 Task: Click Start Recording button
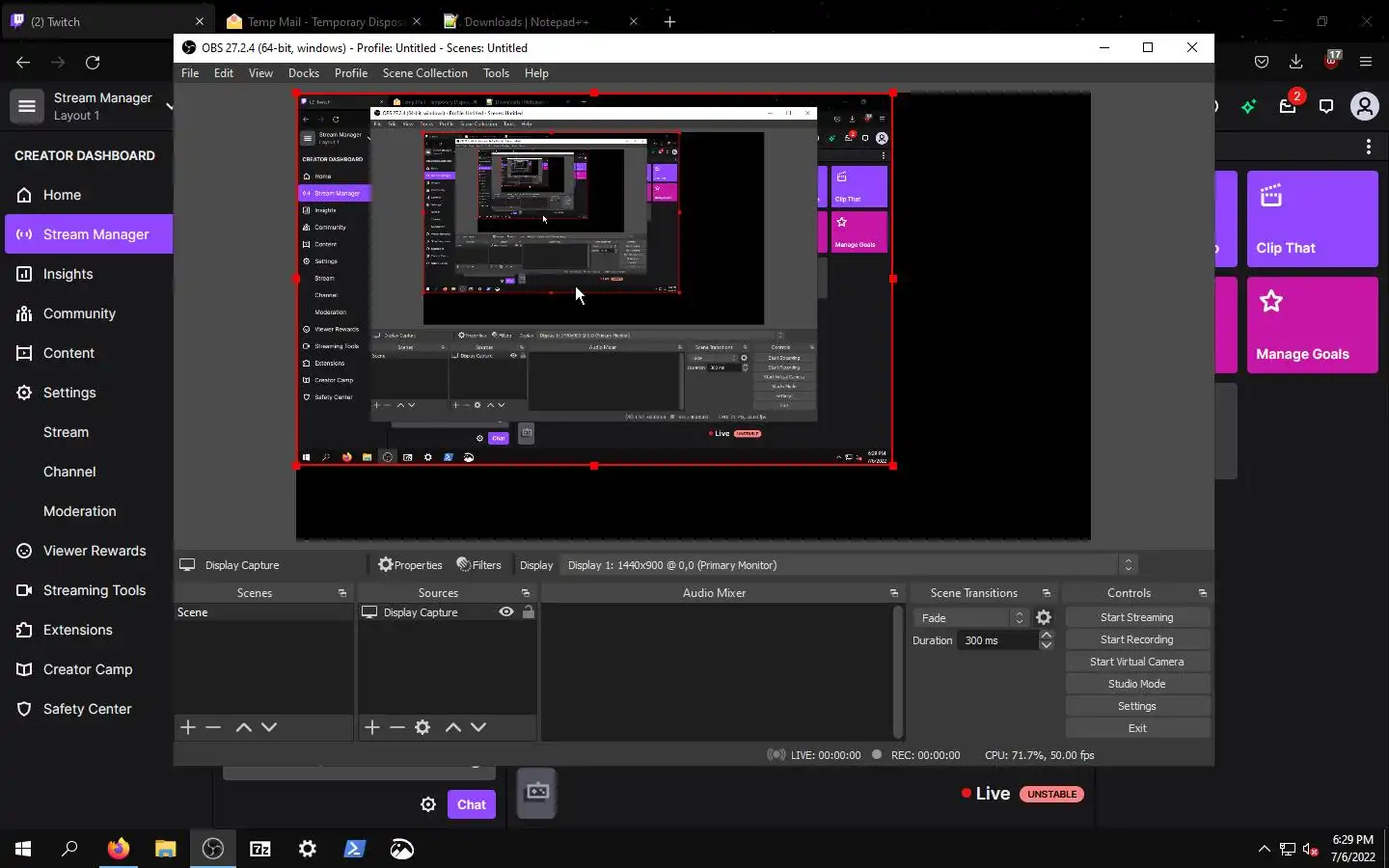coord(1137,639)
